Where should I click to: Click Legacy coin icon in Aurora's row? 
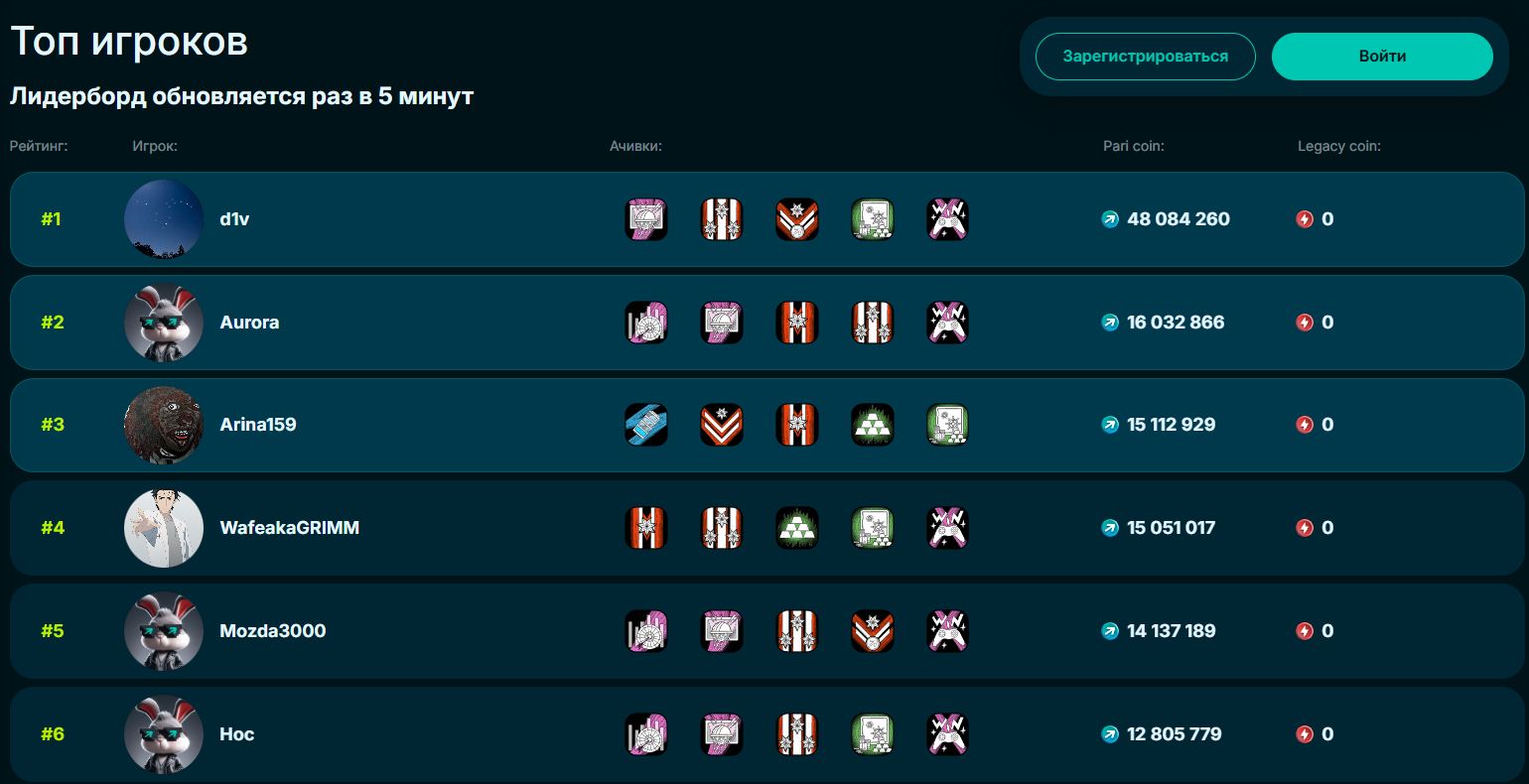click(1306, 323)
